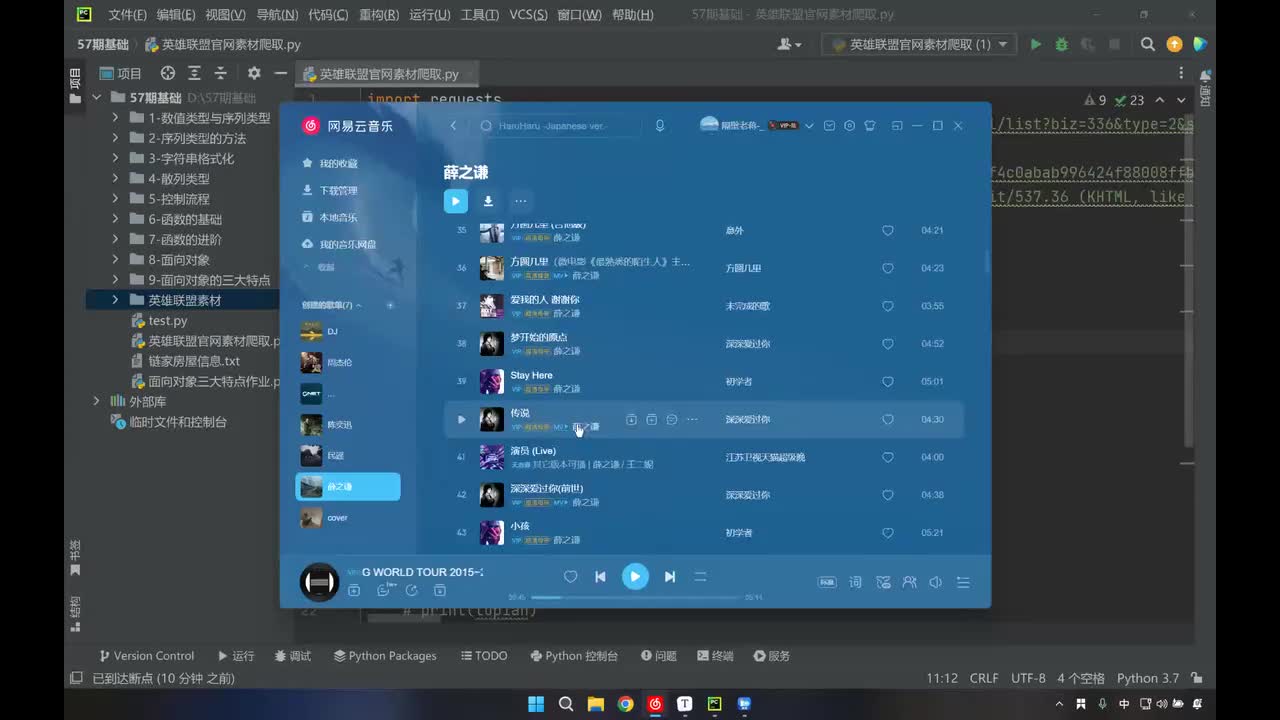Open the sound quality badge in player bar
This screenshot has height=720, width=1280.
(x=827, y=582)
